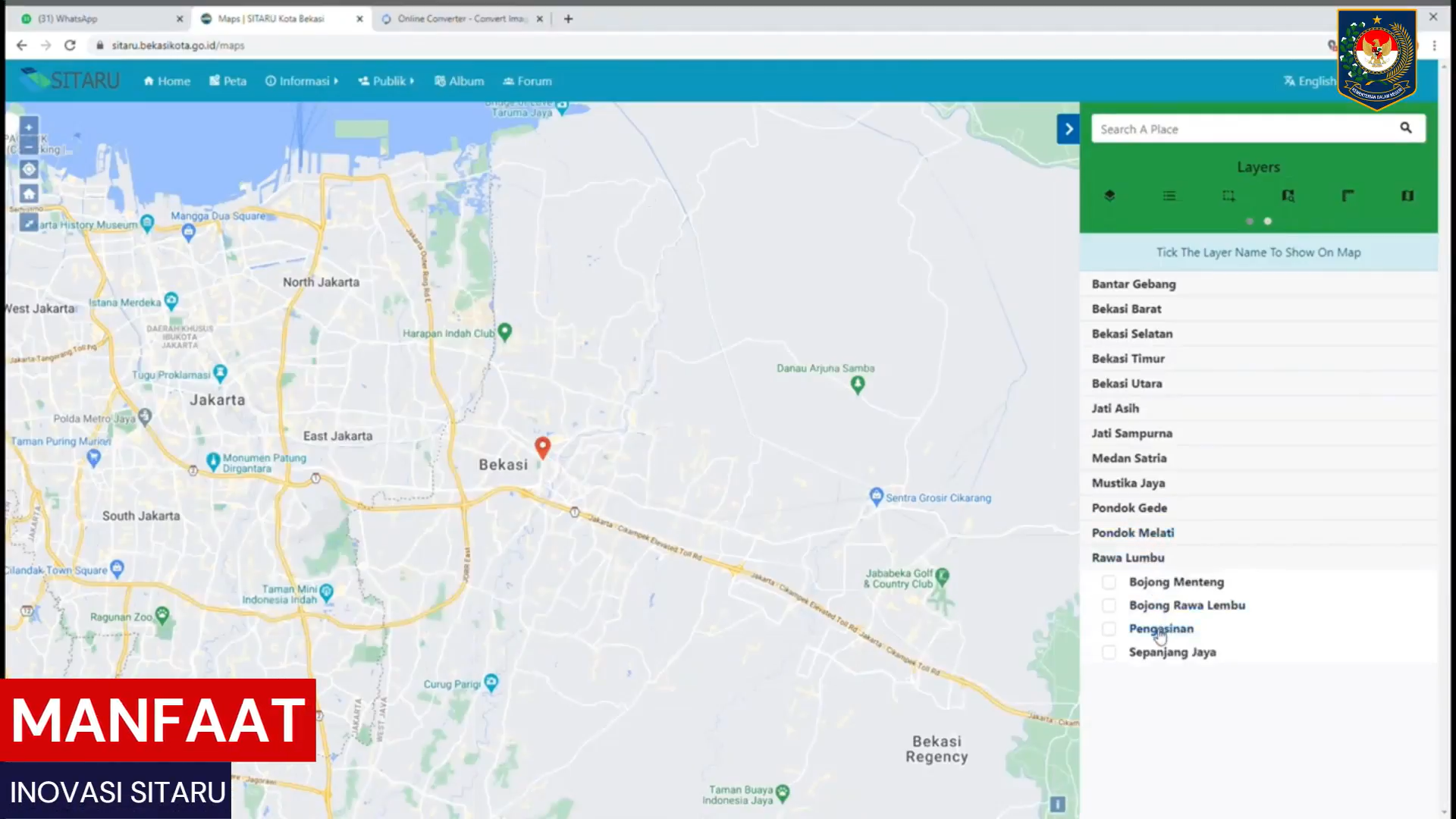Switch to the WhatsApp browser tab

tap(97, 19)
